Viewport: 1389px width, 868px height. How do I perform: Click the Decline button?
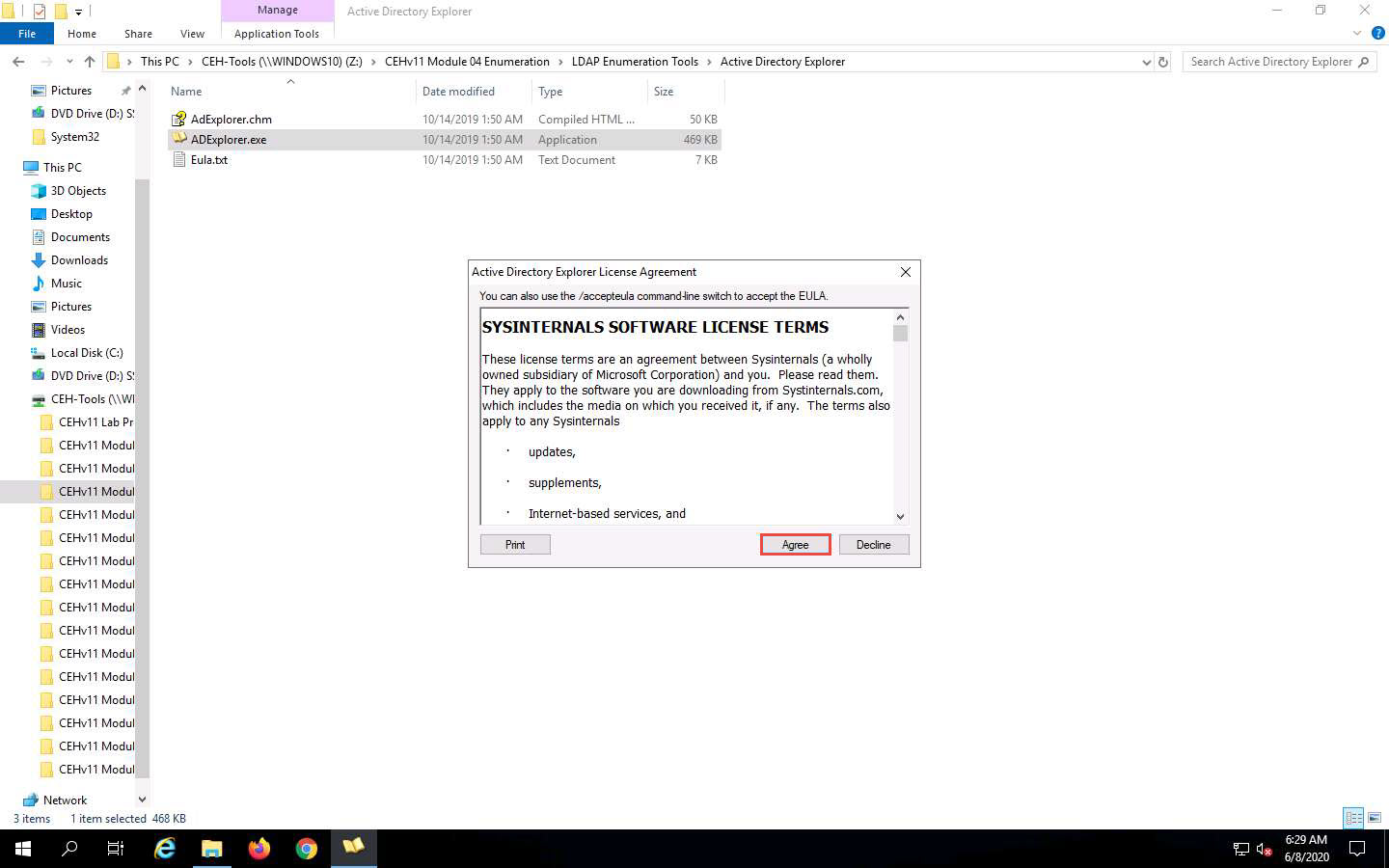point(873,545)
